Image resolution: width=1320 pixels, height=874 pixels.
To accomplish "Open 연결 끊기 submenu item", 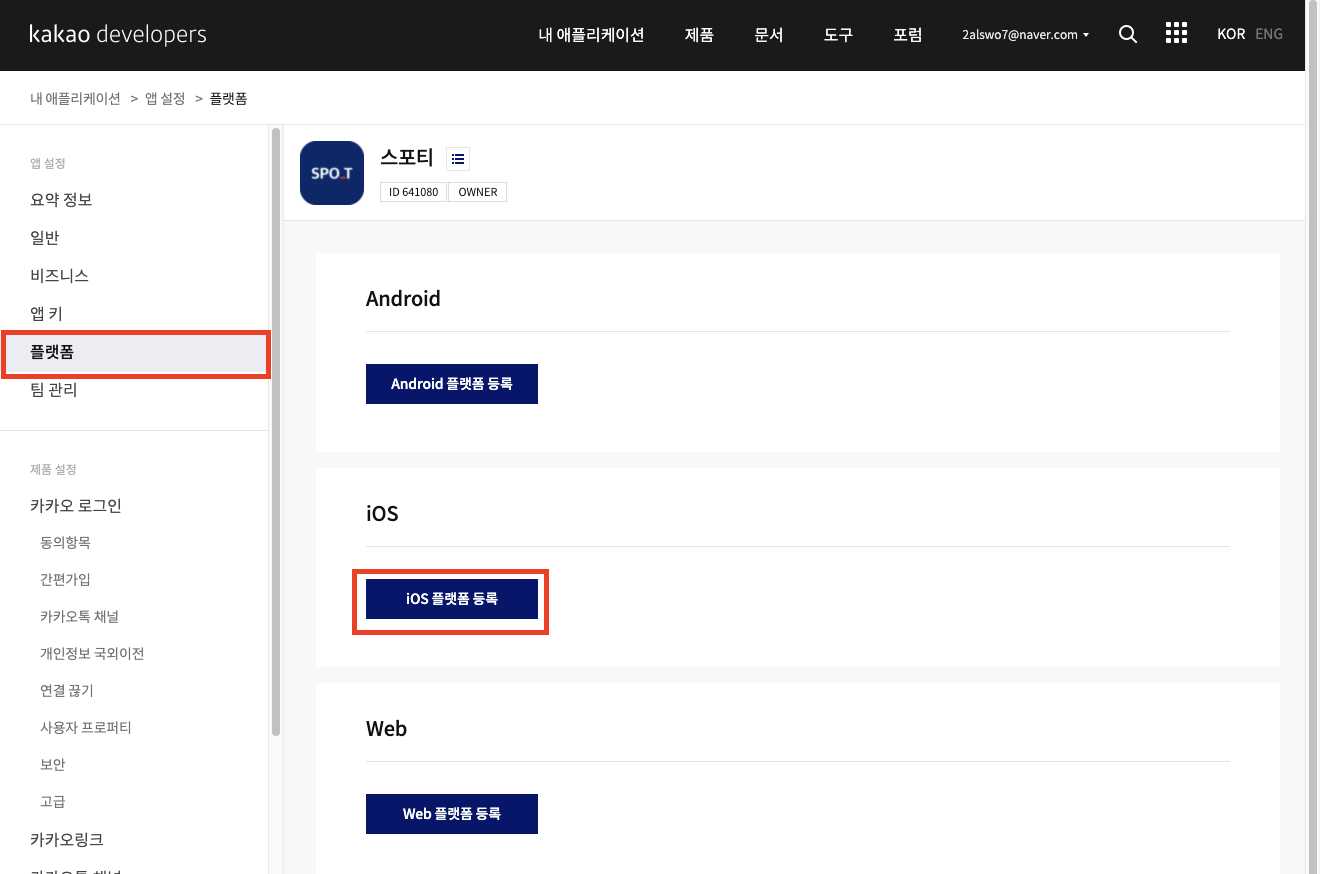I will 67,690.
